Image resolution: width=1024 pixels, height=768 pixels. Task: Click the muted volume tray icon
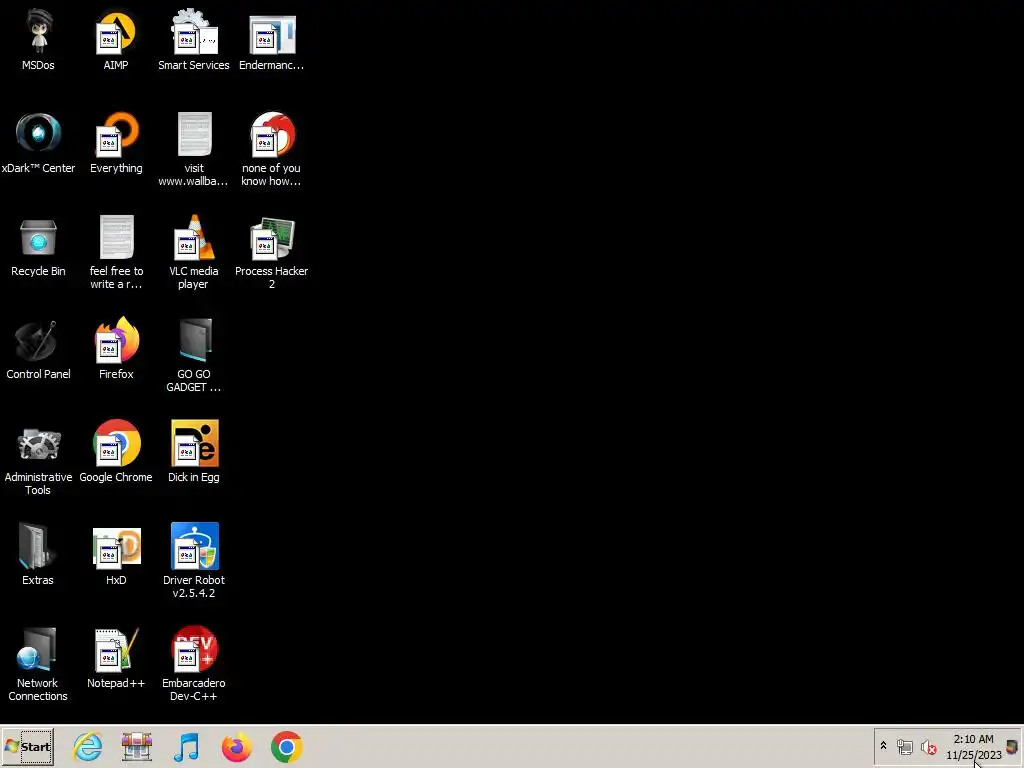[x=929, y=746]
